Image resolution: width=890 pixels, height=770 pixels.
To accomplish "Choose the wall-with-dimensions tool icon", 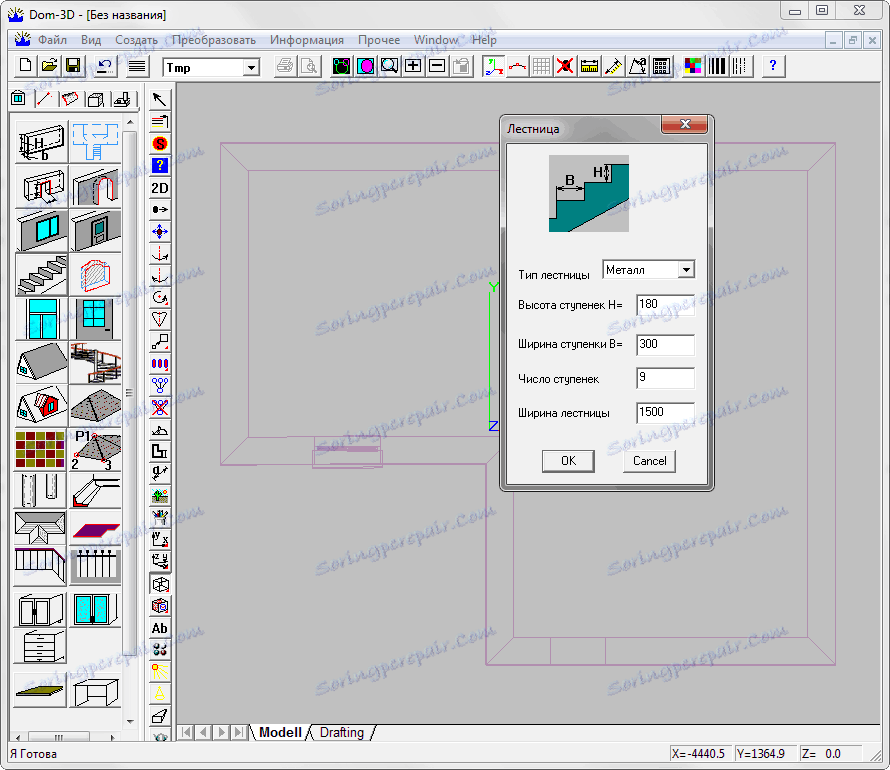I will pos(41,143).
